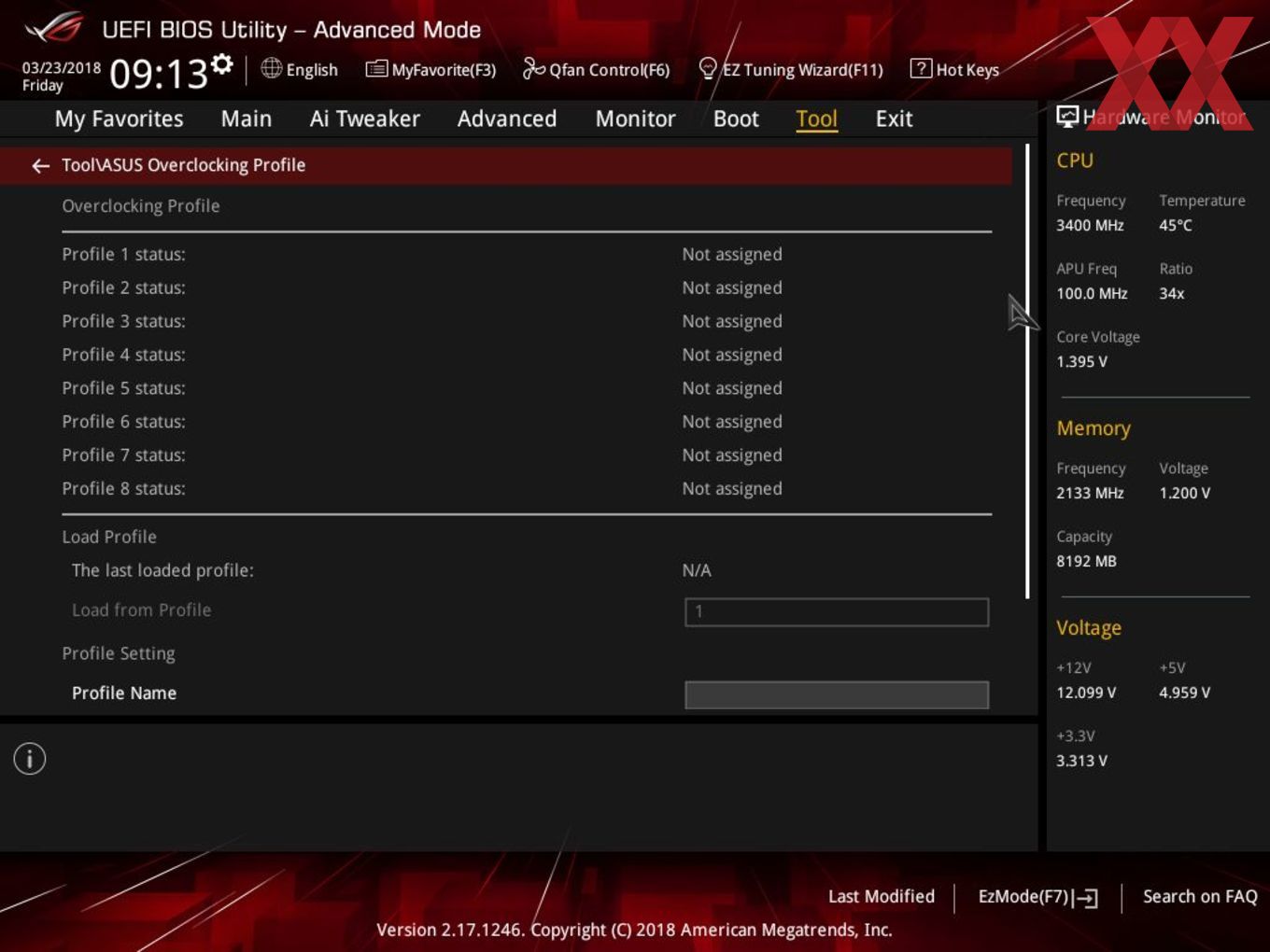Image resolution: width=1270 pixels, height=952 pixels.
Task: Click the 'Load from Profile' label
Action: 141,609
